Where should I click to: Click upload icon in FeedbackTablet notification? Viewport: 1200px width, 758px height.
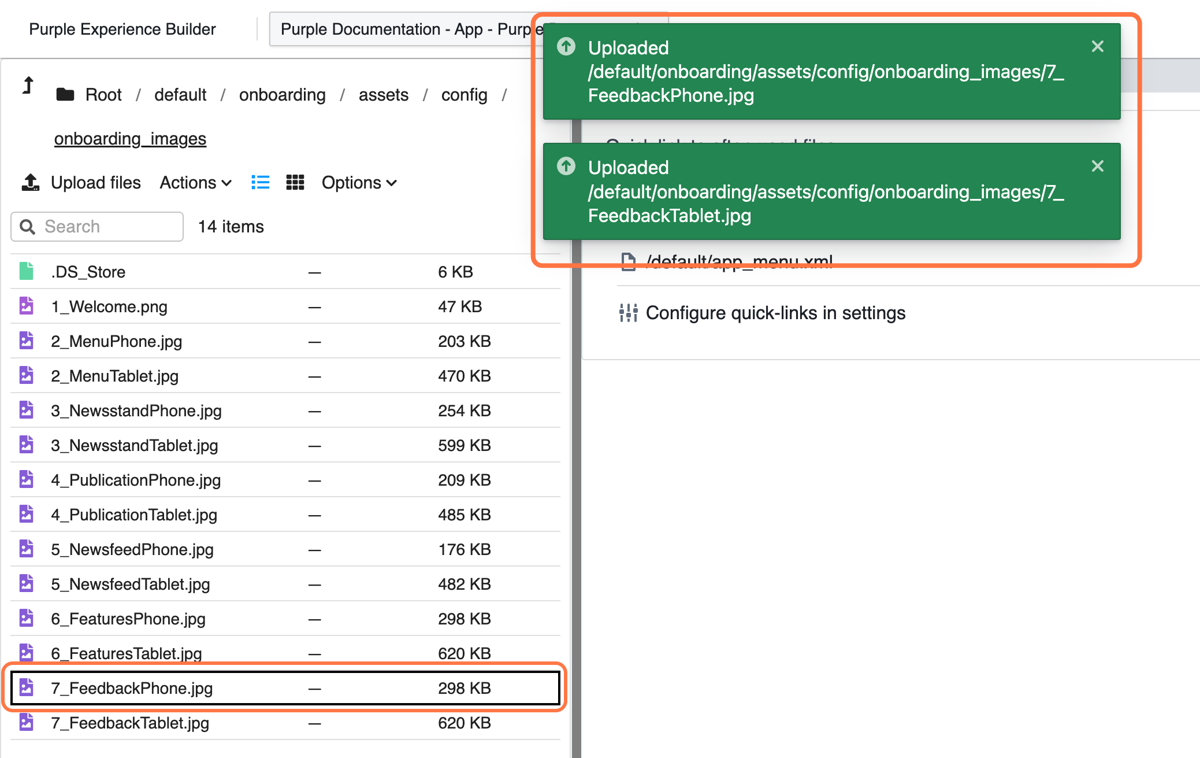(566, 166)
